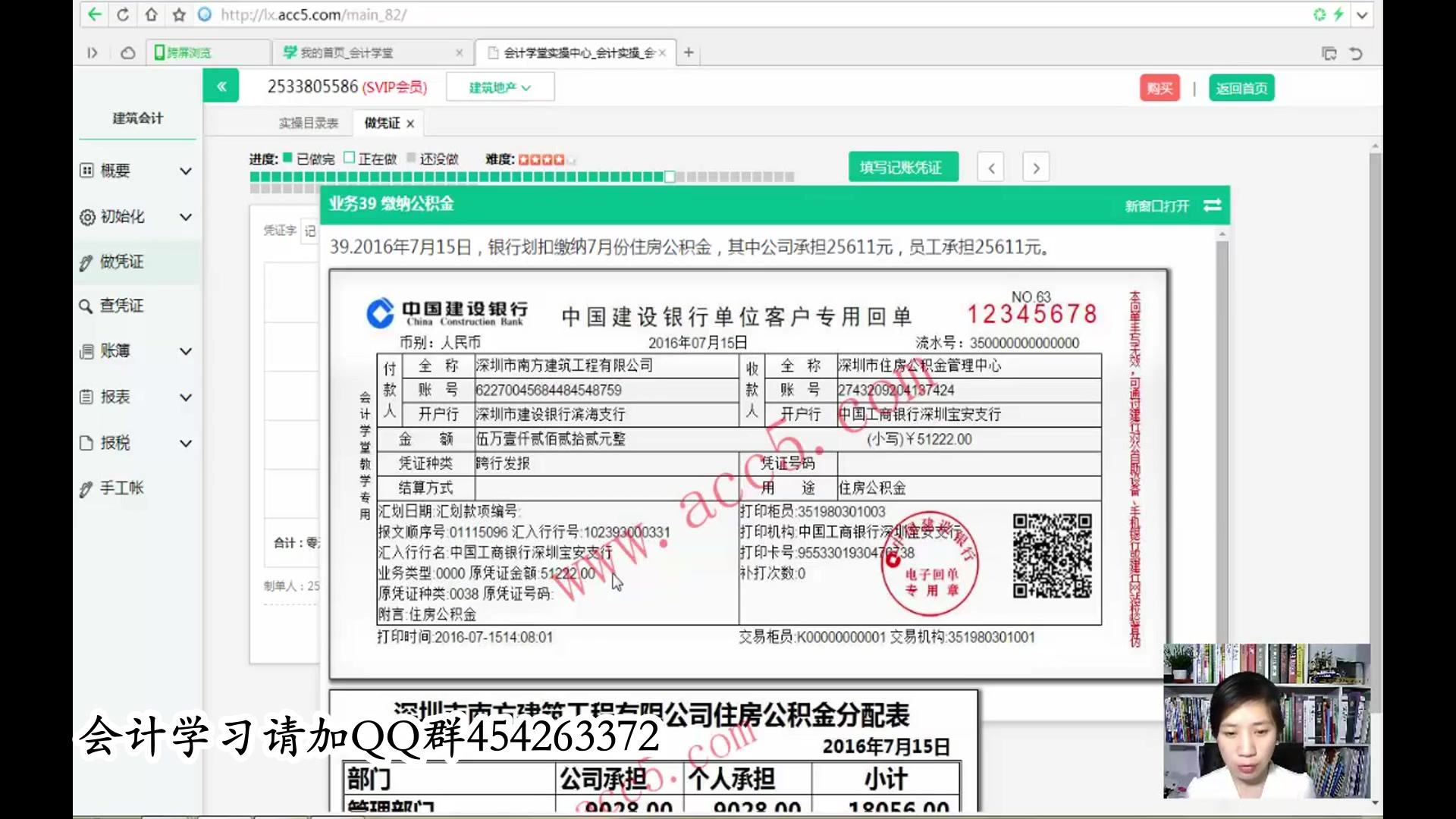
Task: Collapse the sidebar with the « chevron
Action: click(x=221, y=86)
